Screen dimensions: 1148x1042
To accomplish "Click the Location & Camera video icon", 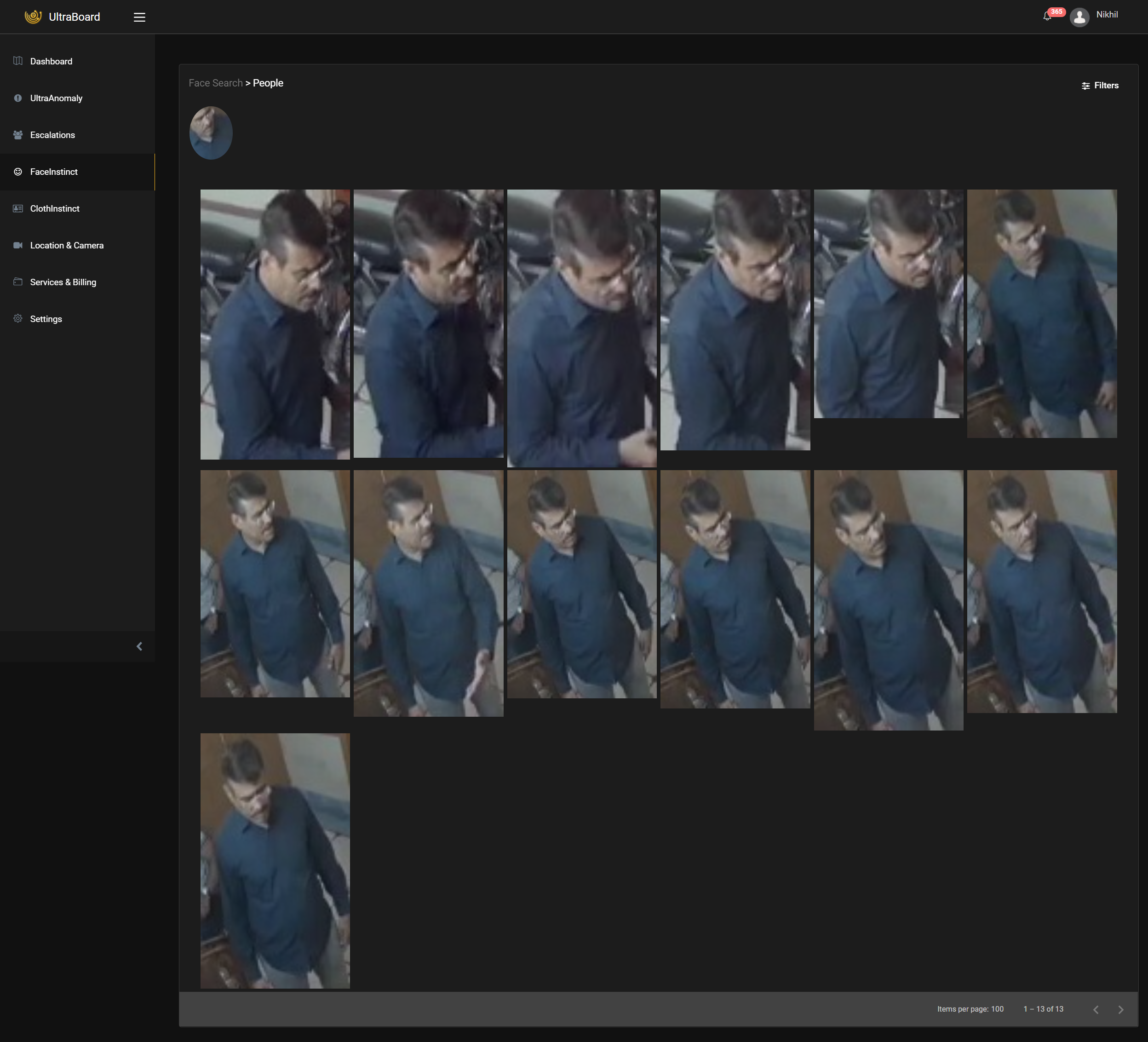I will [x=18, y=246].
